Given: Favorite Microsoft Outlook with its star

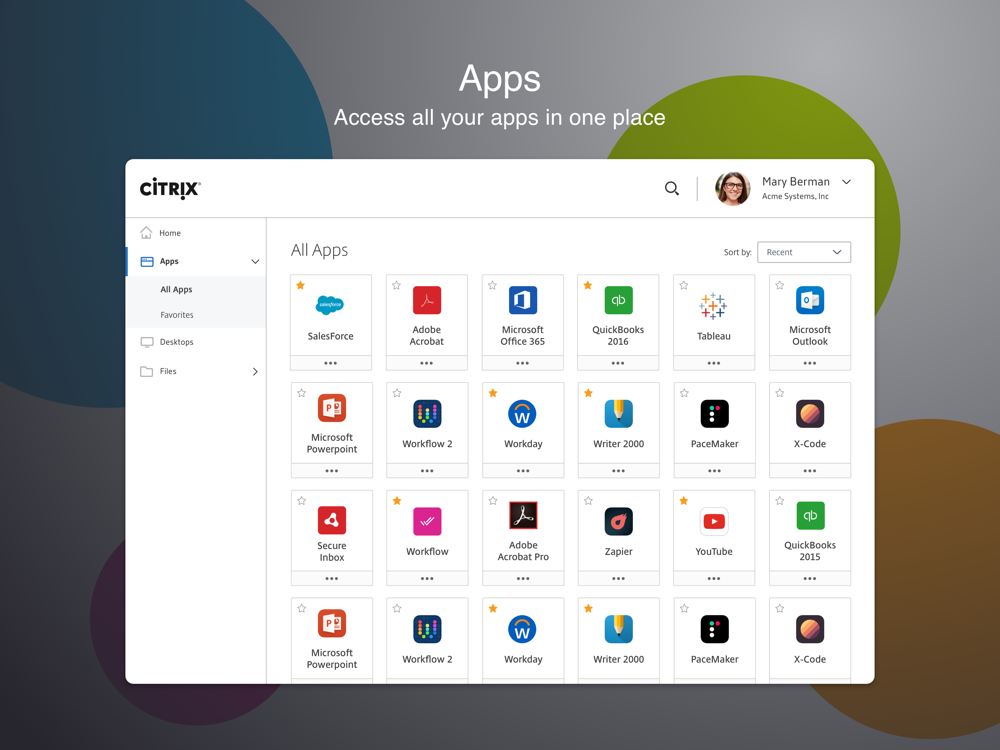Looking at the screenshot, I should pyautogui.click(x=779, y=285).
